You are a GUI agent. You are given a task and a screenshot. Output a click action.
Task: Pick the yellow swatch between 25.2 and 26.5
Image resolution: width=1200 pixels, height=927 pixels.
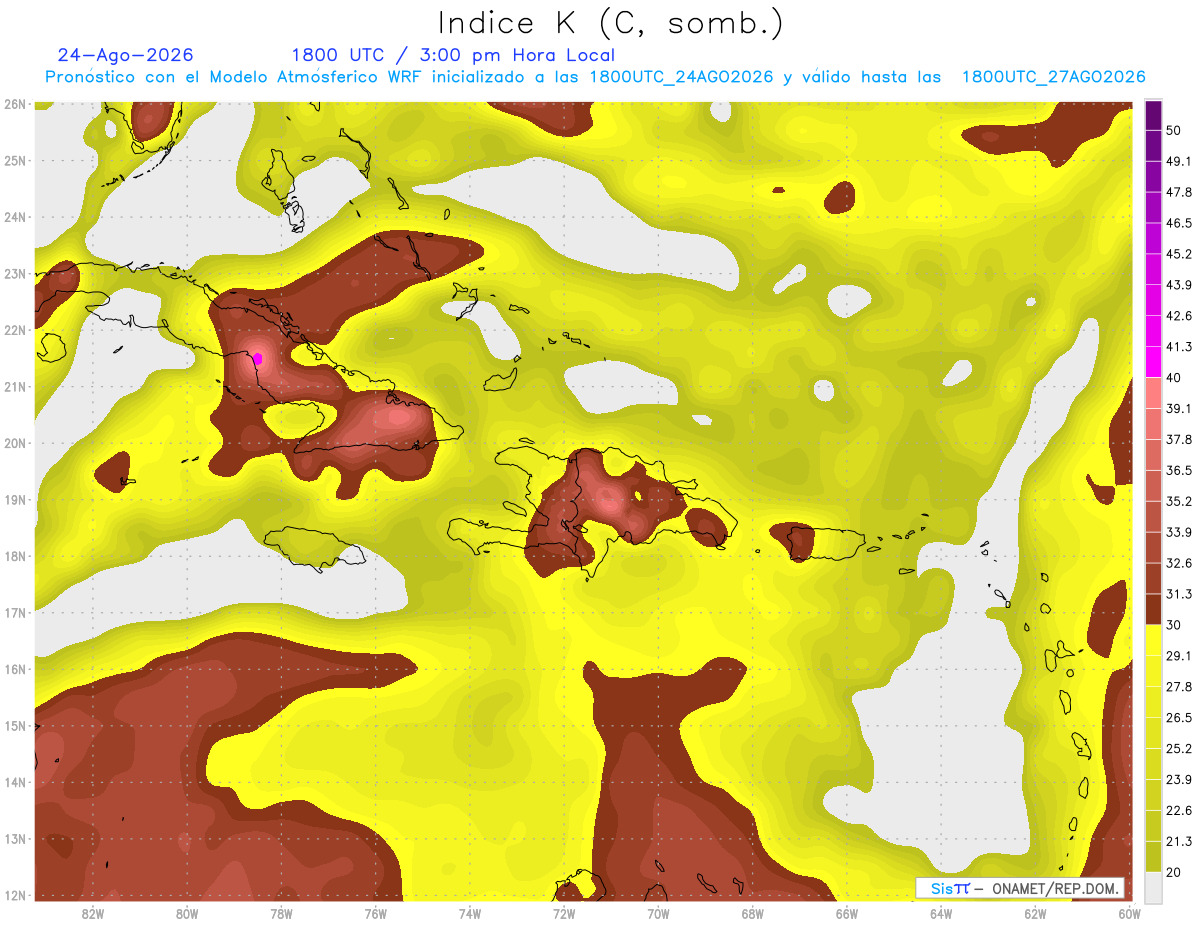coord(1153,732)
